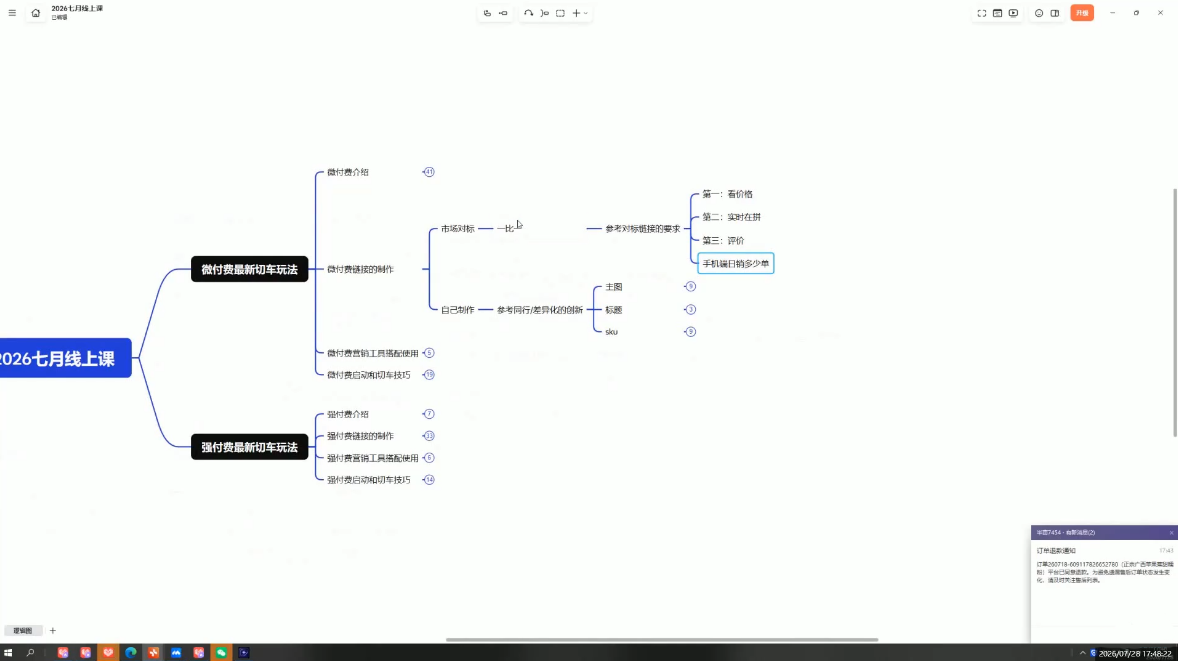Add a relationship arrow tool
The image size is (1178, 661).
[x=528, y=13]
